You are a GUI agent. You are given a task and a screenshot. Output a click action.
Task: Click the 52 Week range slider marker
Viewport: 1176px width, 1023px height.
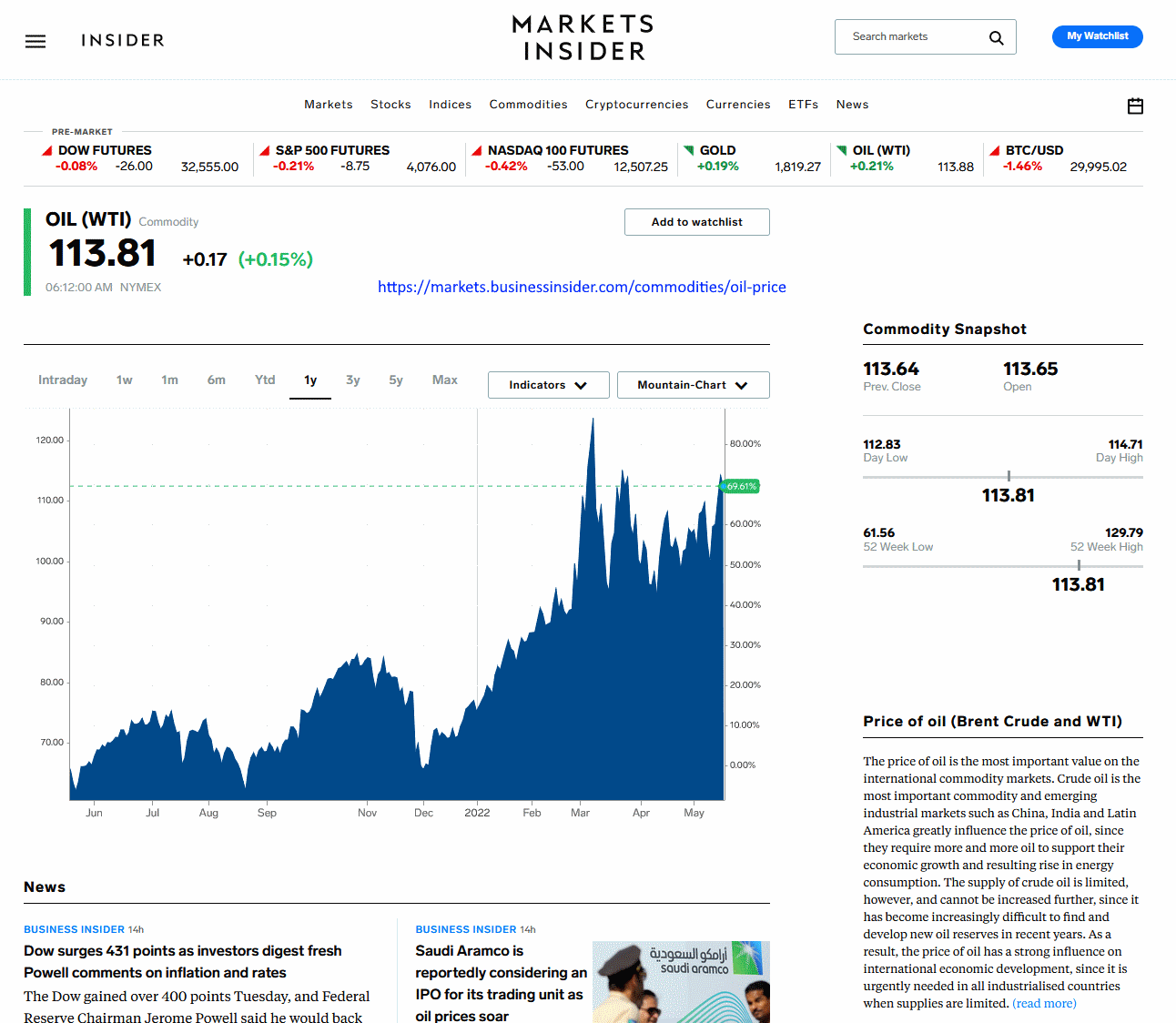click(x=1079, y=565)
